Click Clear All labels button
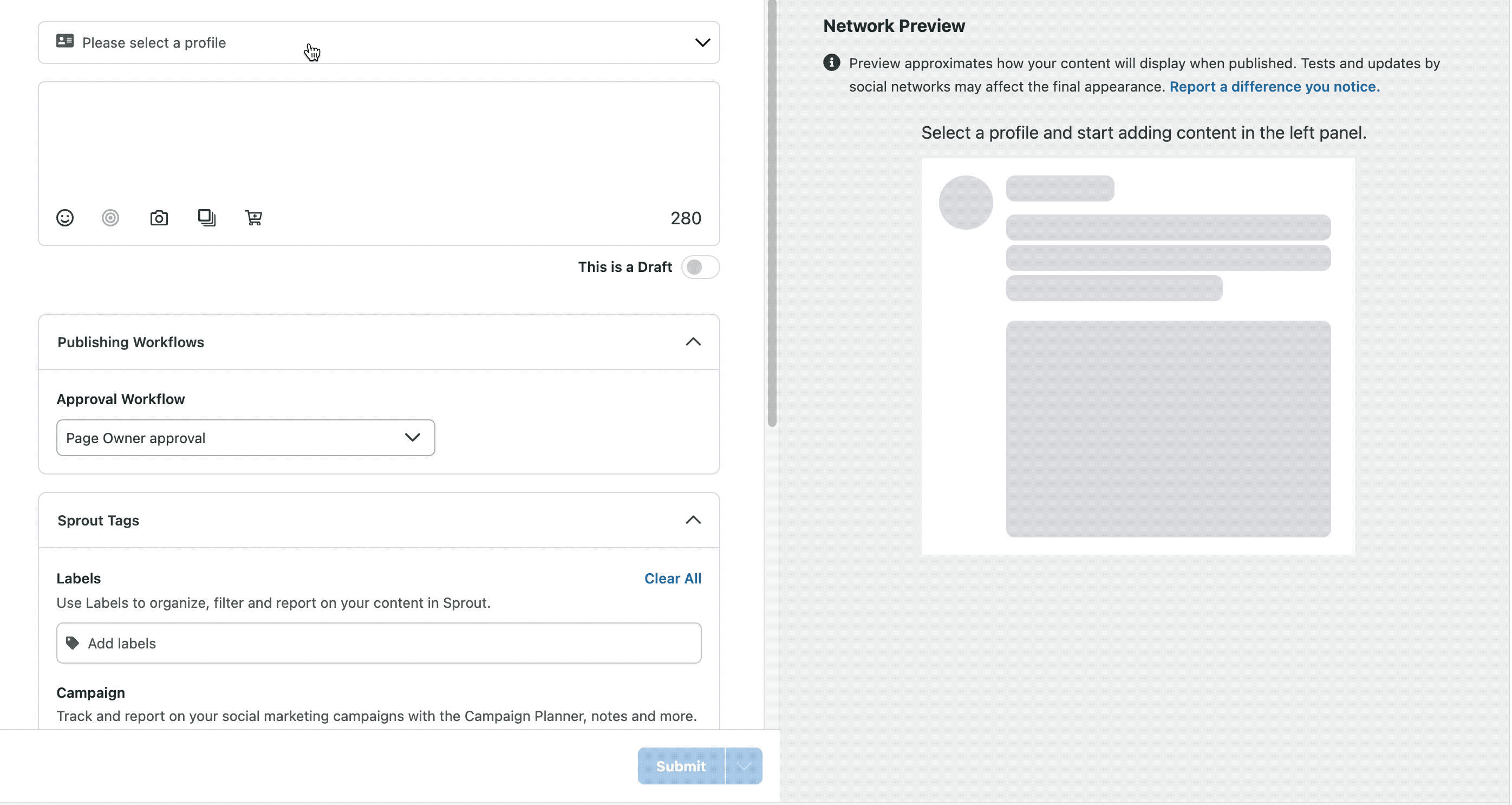The width and height of the screenshot is (1512, 805). click(x=673, y=578)
